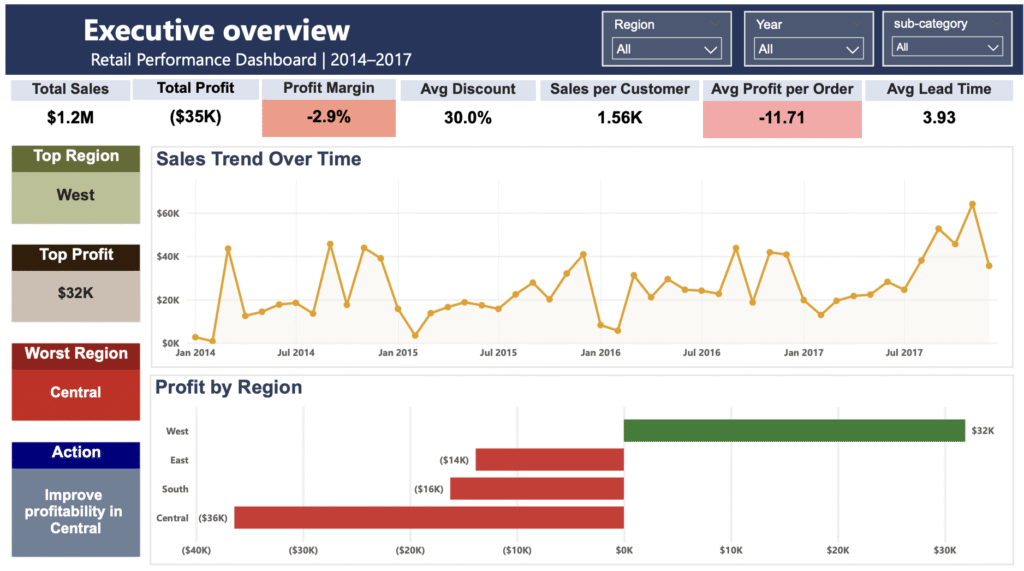
Task: Click the Avg Profit per Order value -11.71
Action: (782, 118)
